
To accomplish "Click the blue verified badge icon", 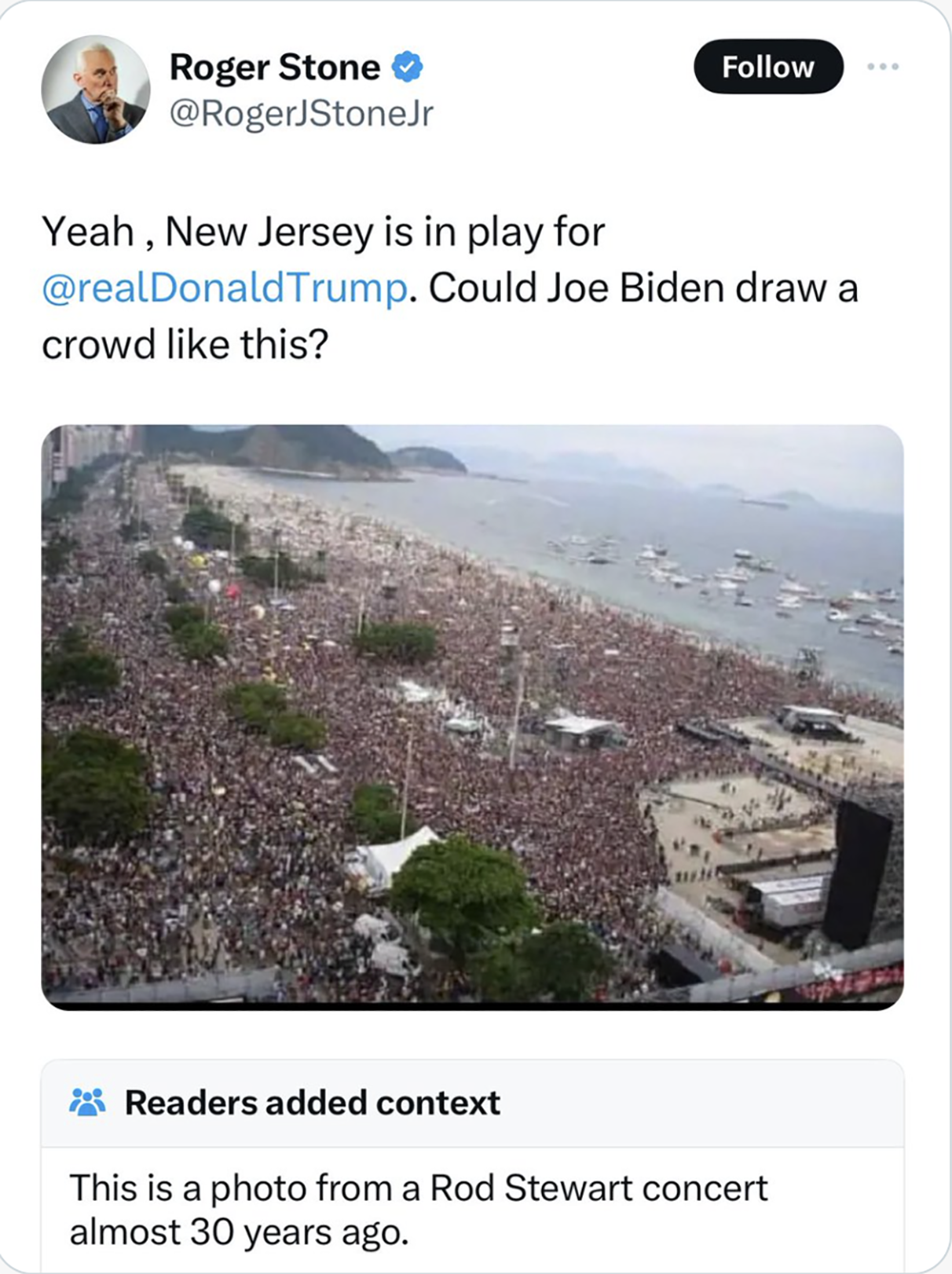I will point(407,68).
